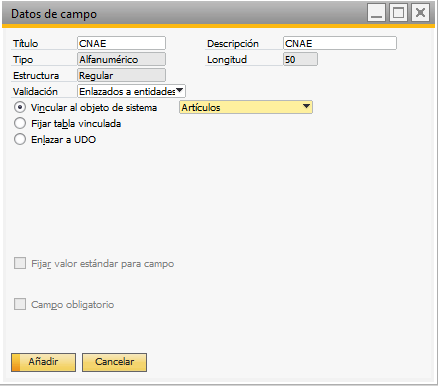The image size is (438, 386).
Task: Click the Título label
Action: pos(25,44)
